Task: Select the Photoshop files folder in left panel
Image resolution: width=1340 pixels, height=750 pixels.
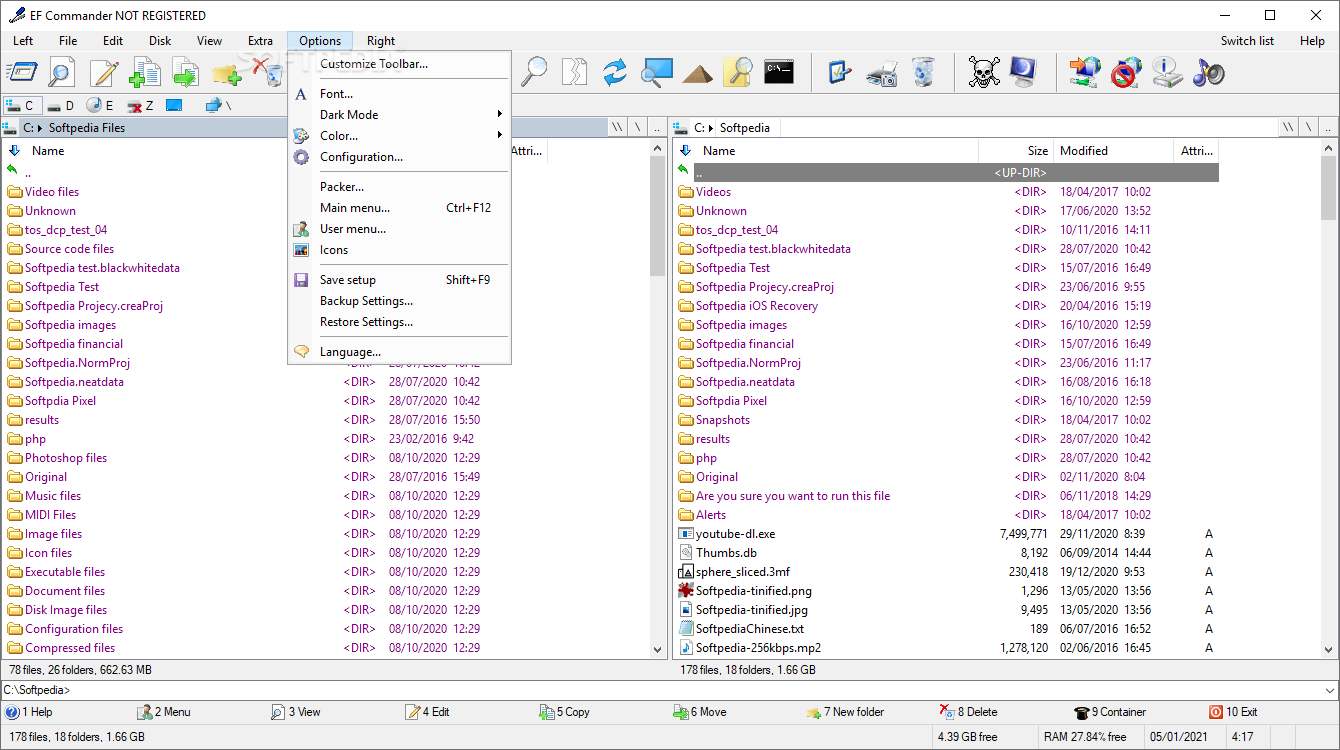Action: (66, 458)
